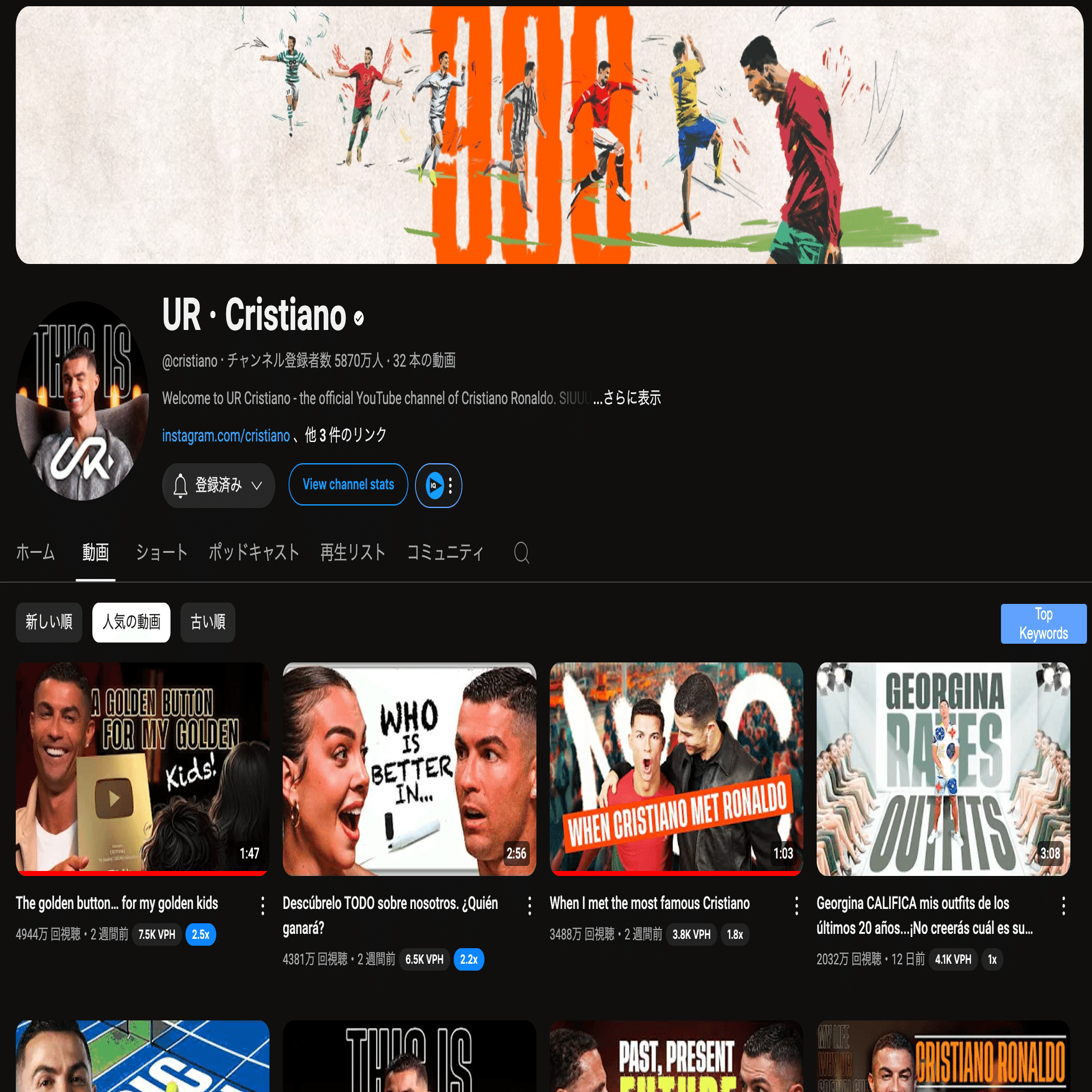Click the 6.5K VPH badge
Viewport: 1092px width, 1092px height.
[x=425, y=959]
